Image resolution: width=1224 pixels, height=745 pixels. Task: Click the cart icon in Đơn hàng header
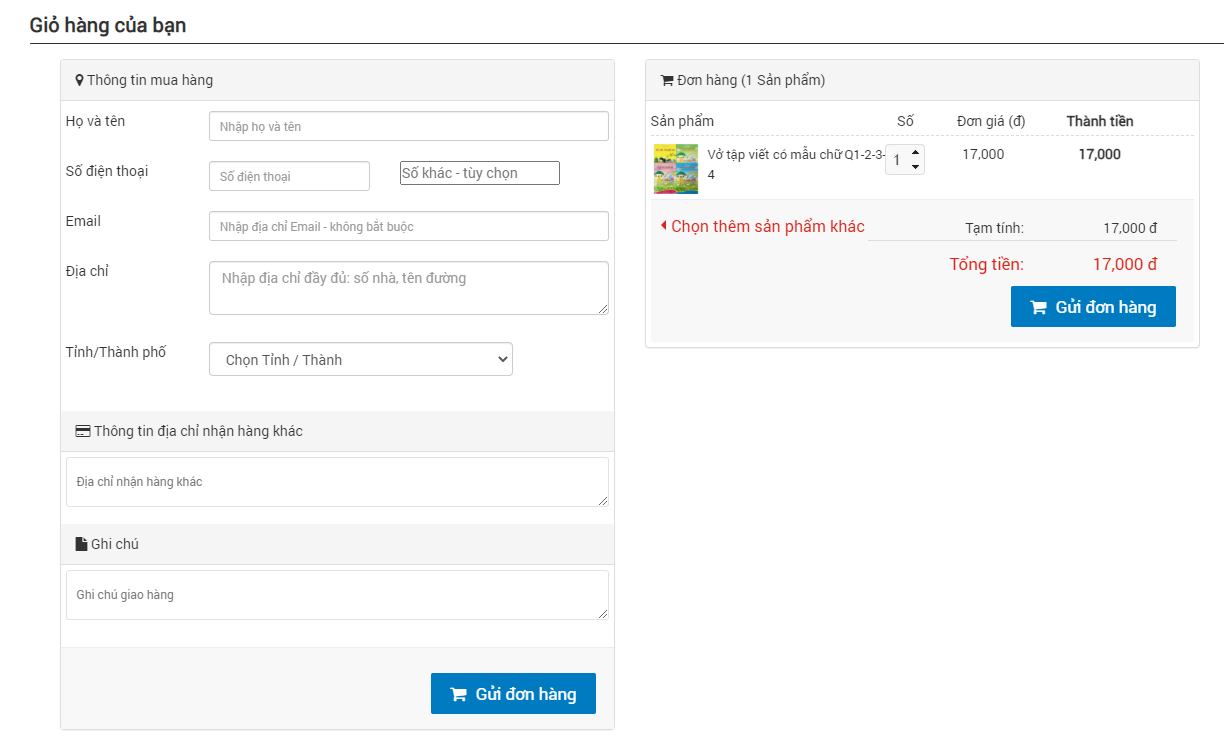click(667, 80)
